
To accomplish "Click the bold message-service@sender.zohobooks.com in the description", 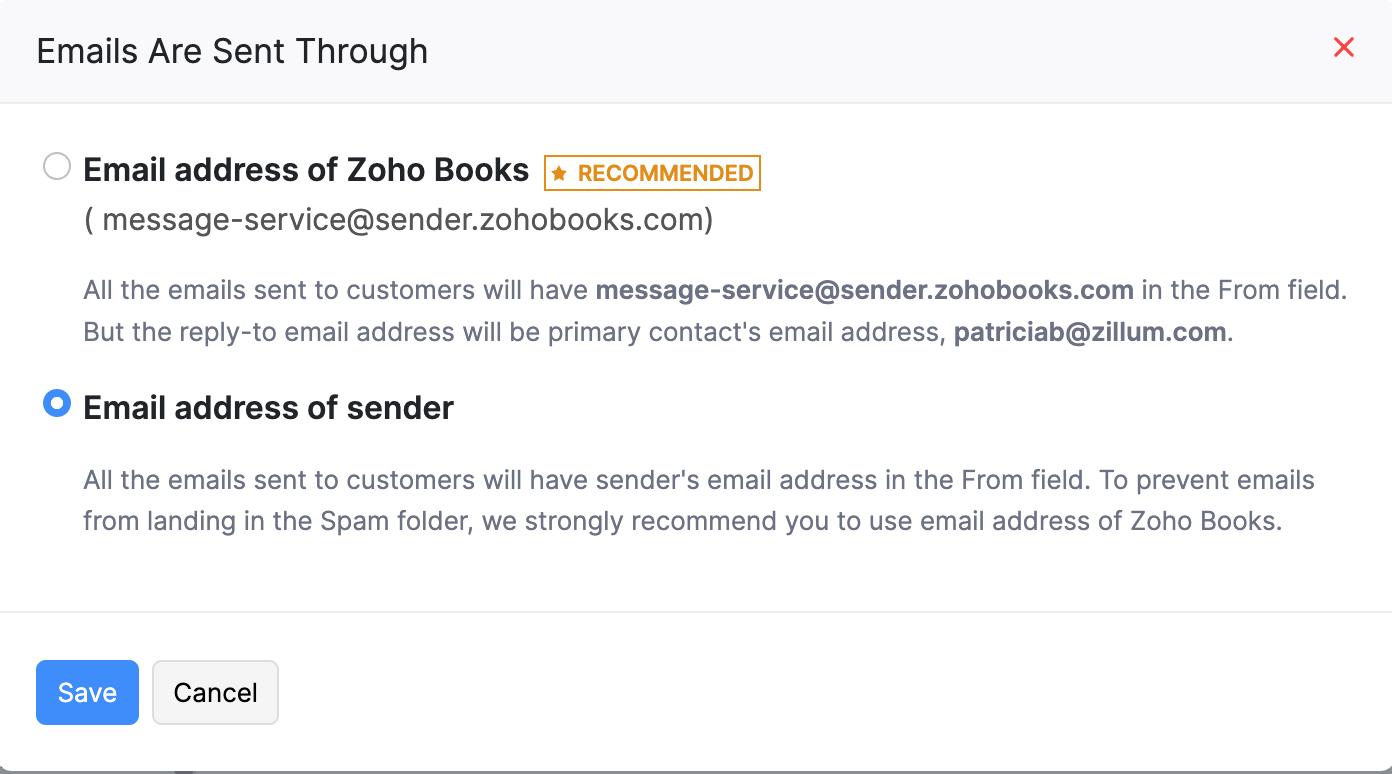I will point(864,291).
